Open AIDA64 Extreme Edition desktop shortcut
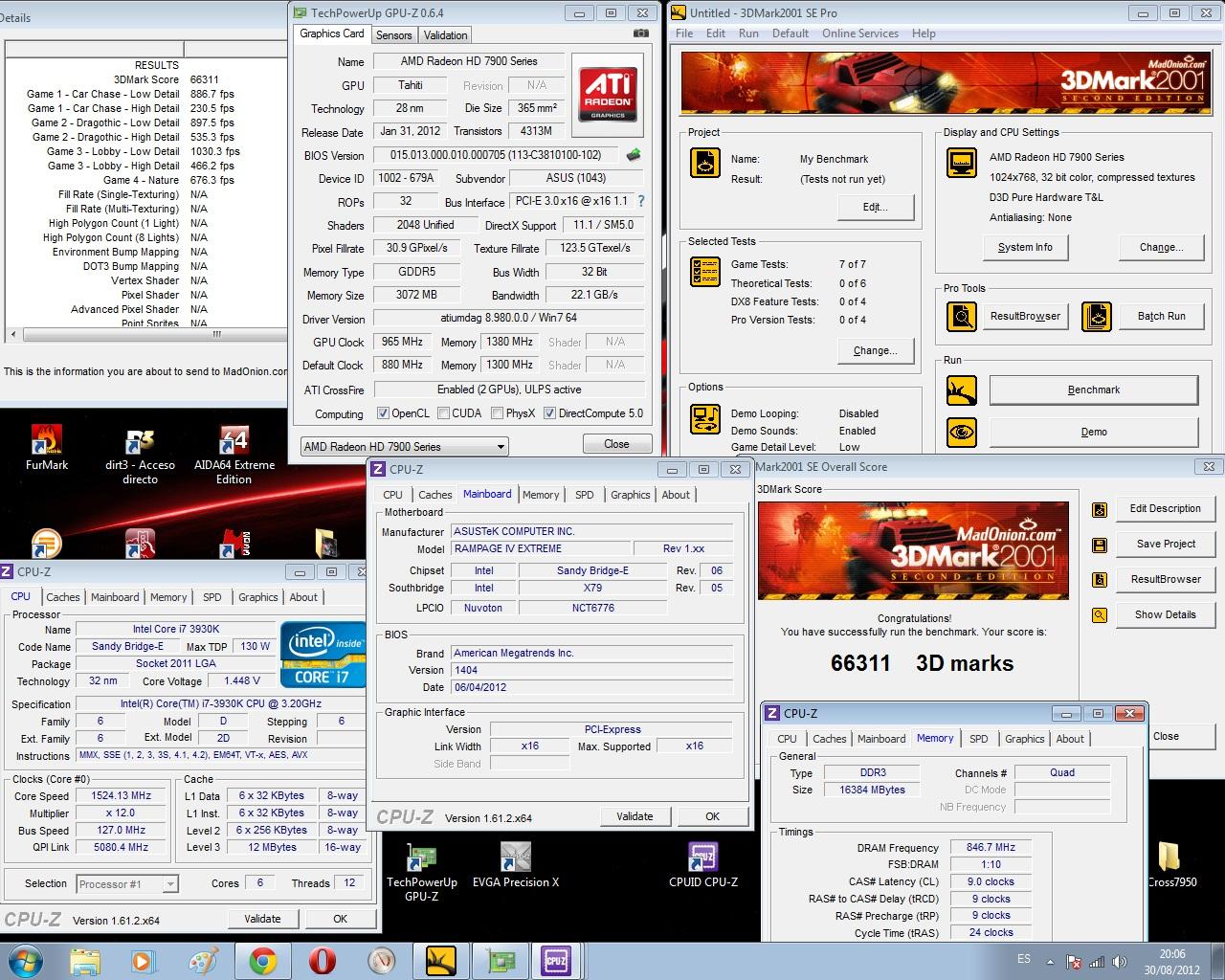1225x980 pixels. (234, 456)
